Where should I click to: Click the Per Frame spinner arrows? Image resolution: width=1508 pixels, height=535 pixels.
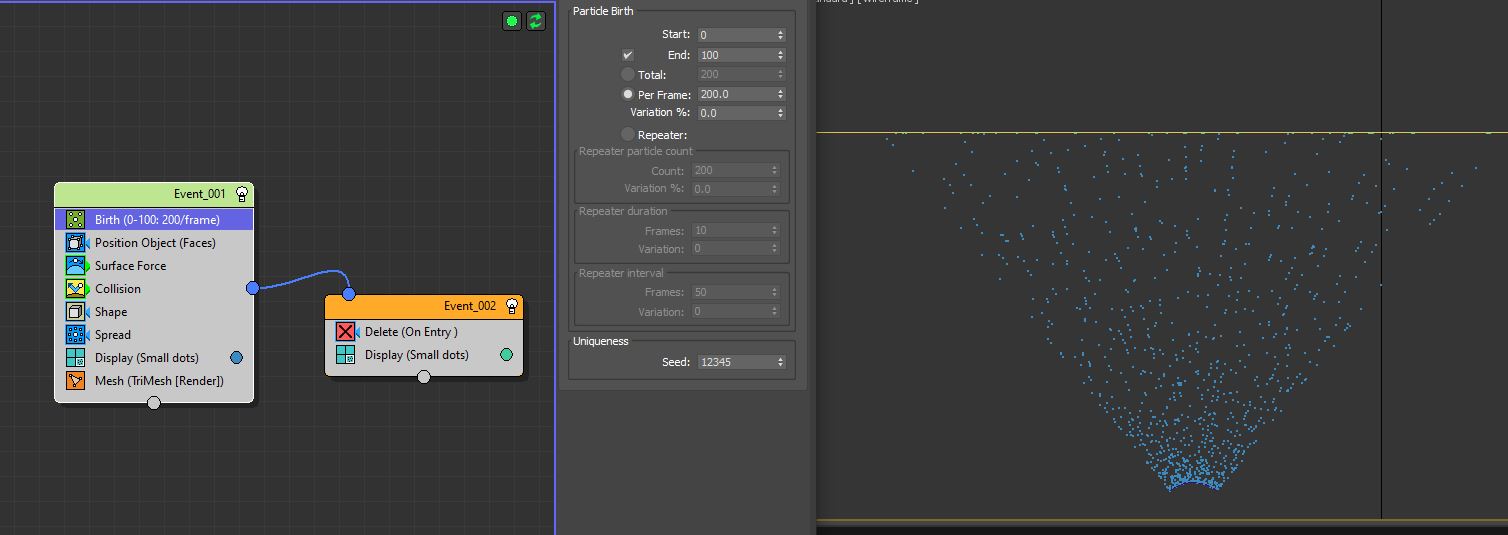[780, 94]
